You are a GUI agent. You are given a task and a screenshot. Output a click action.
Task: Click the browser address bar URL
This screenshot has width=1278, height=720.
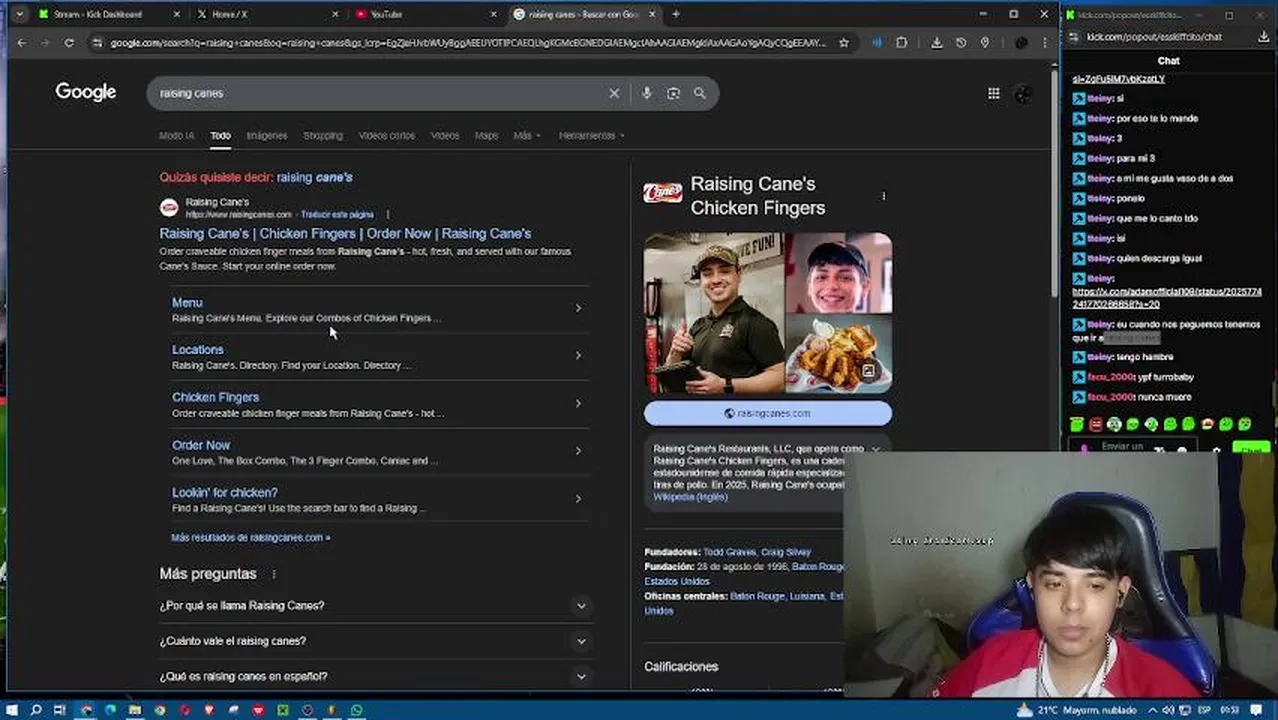coord(468,42)
